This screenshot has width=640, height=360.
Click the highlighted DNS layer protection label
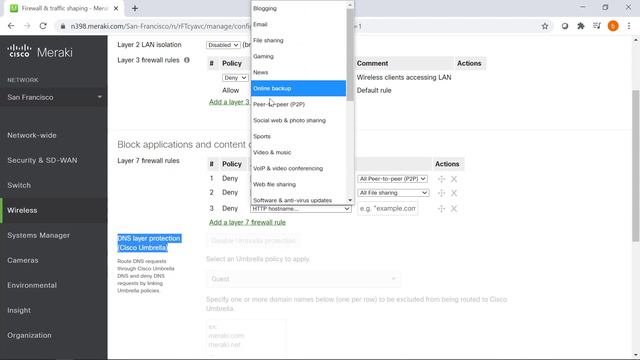pos(149,243)
